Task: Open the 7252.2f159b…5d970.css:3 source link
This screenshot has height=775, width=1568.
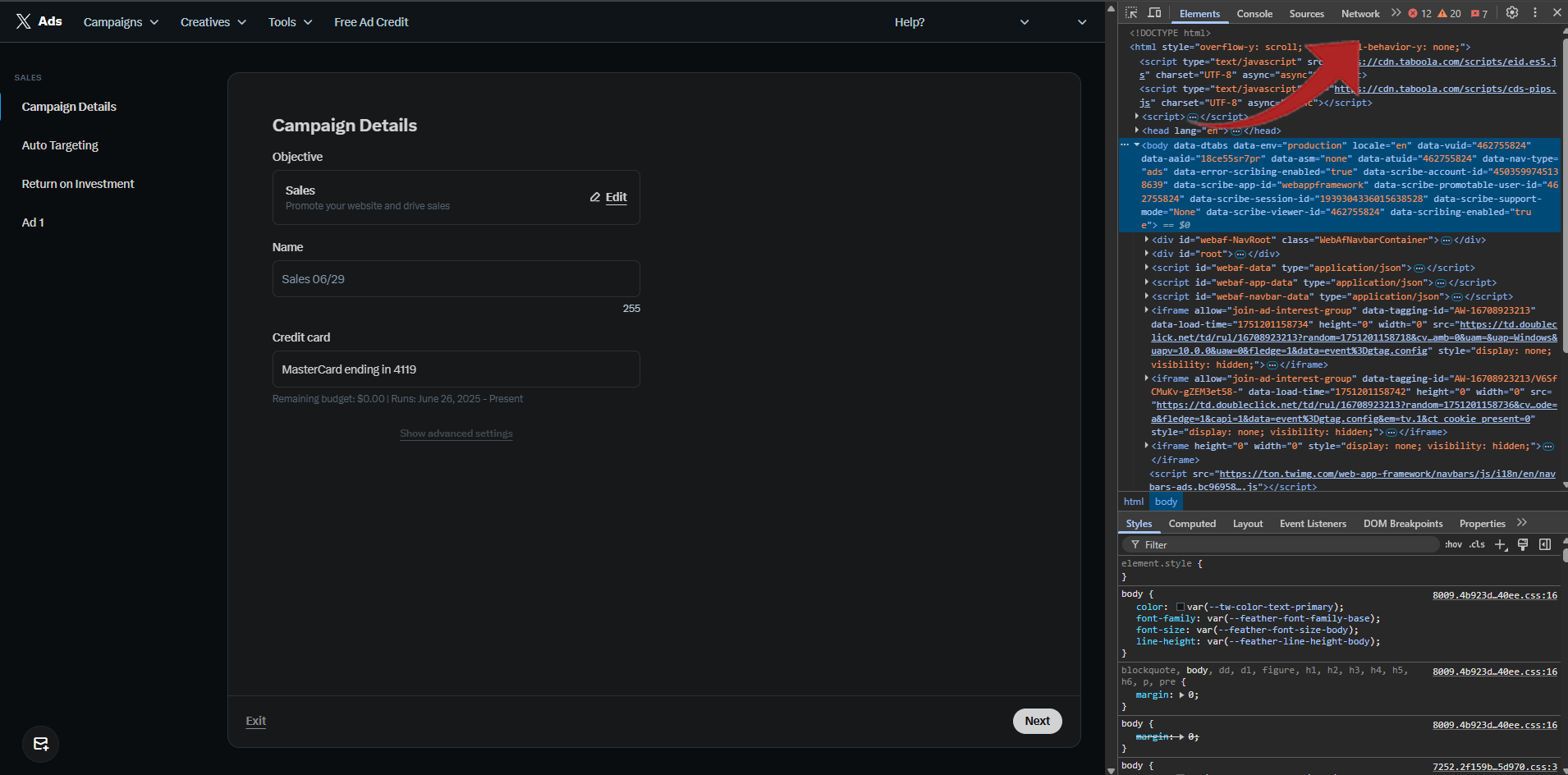Action: pyautogui.click(x=1495, y=767)
